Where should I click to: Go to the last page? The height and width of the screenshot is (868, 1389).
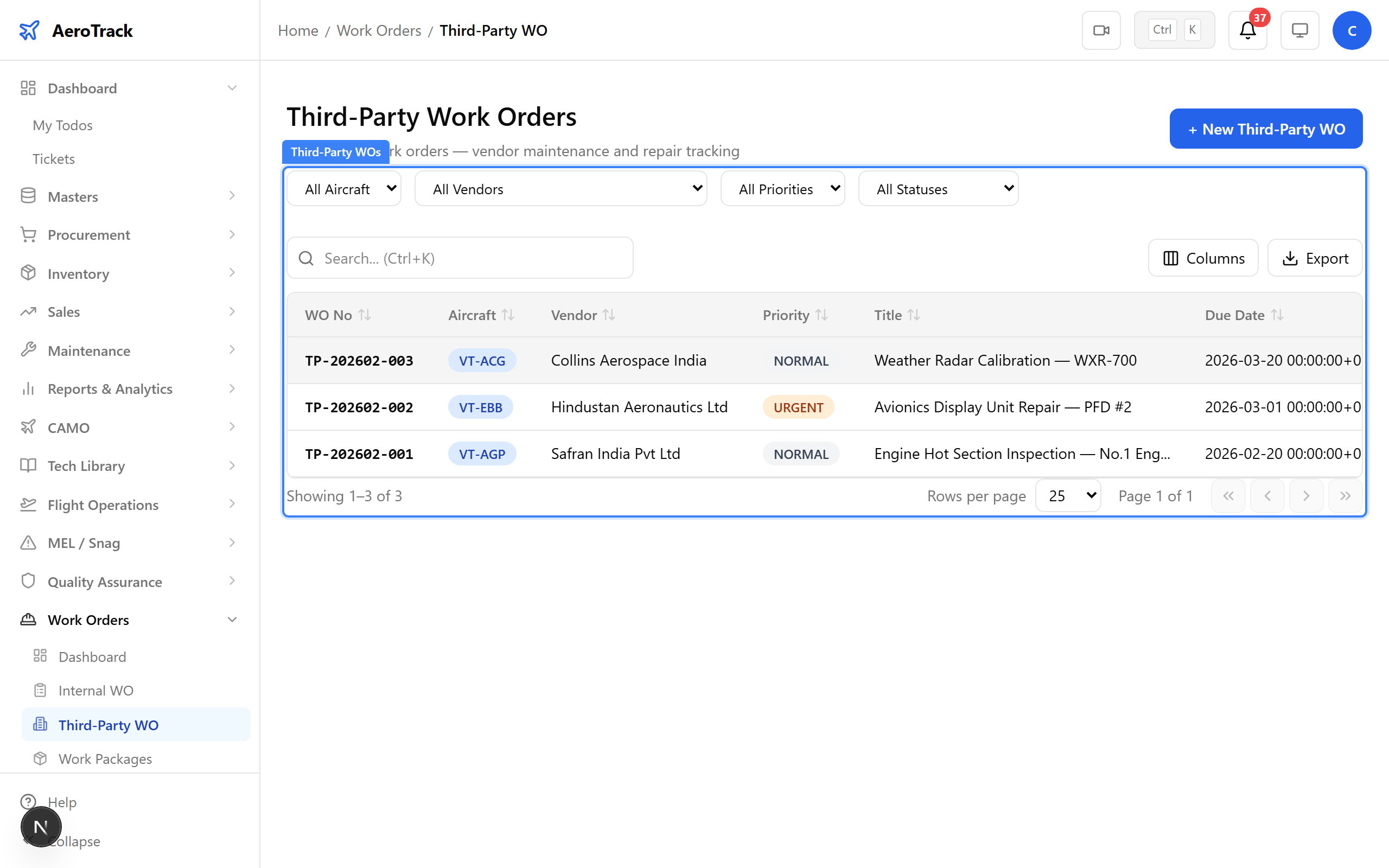point(1345,495)
